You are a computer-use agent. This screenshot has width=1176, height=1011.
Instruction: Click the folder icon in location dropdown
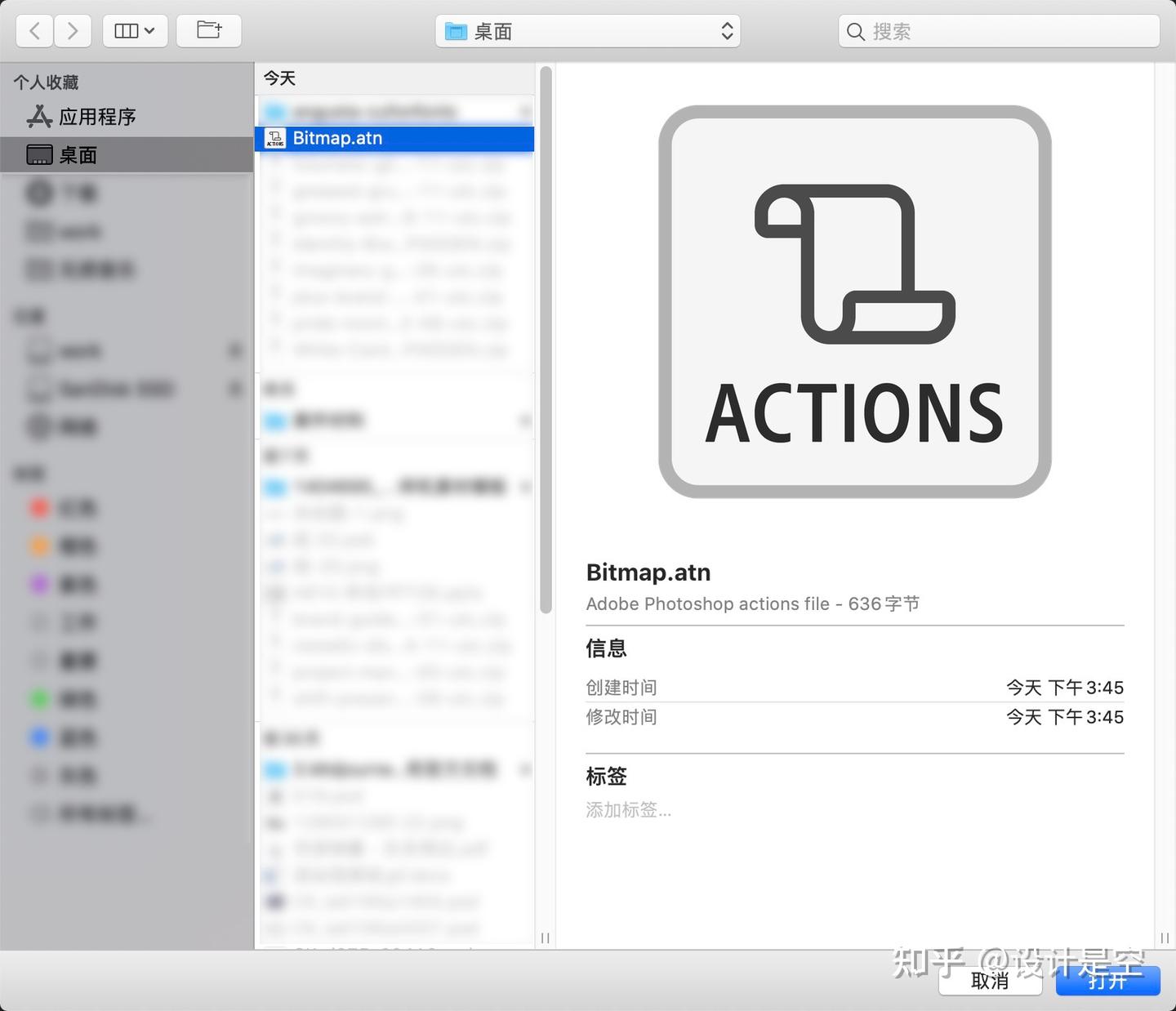coord(456,32)
